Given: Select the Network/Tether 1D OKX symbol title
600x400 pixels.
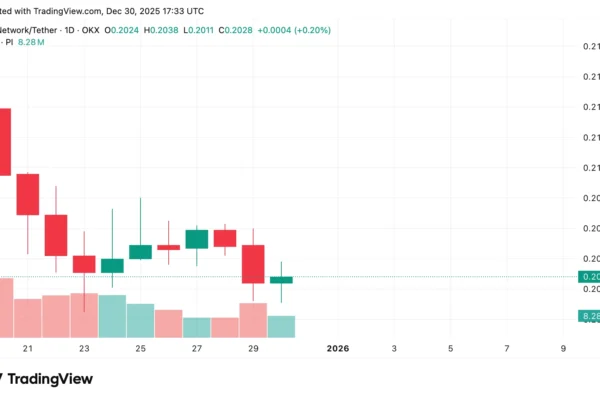Looking at the screenshot, I should (x=48, y=30).
